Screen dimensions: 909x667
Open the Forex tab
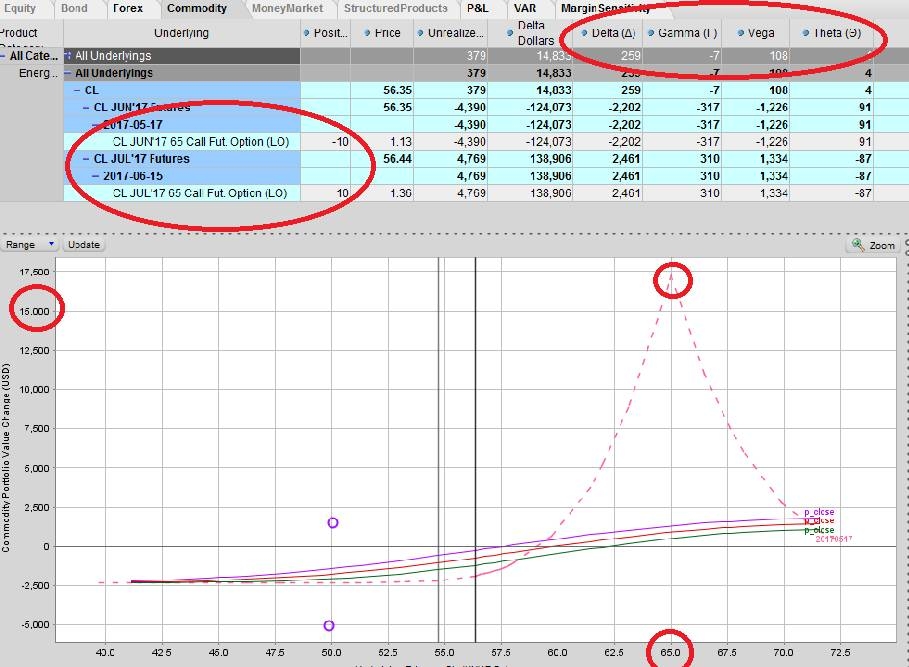coord(128,9)
